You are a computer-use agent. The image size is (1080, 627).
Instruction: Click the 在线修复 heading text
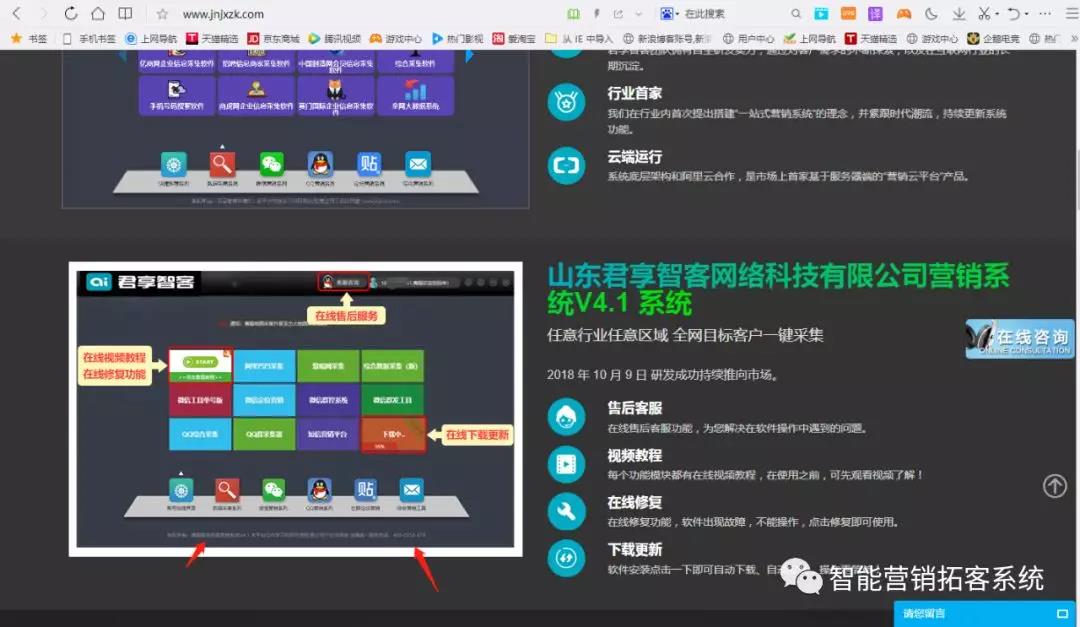634,502
